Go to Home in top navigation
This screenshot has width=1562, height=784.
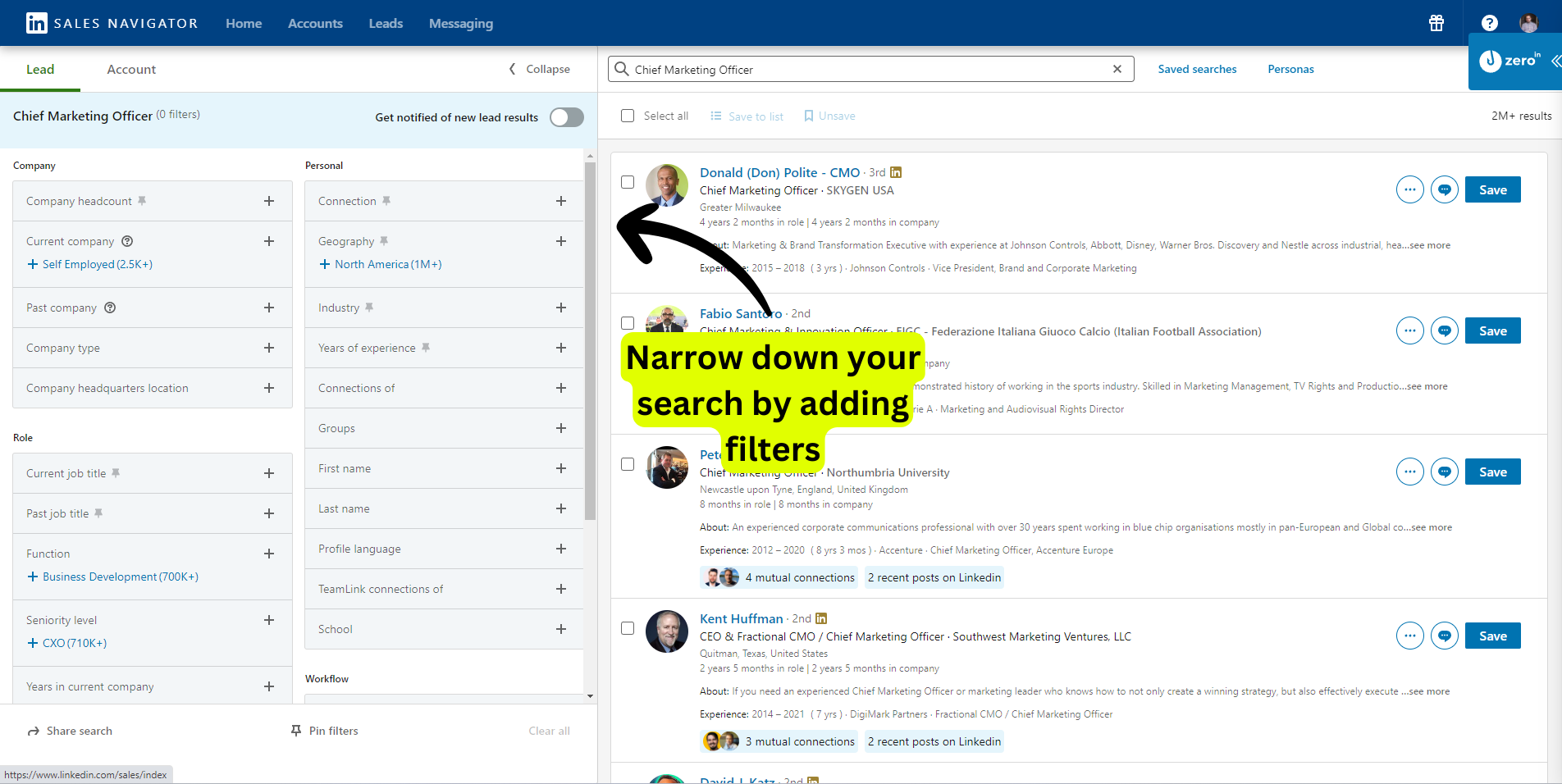coord(244,23)
